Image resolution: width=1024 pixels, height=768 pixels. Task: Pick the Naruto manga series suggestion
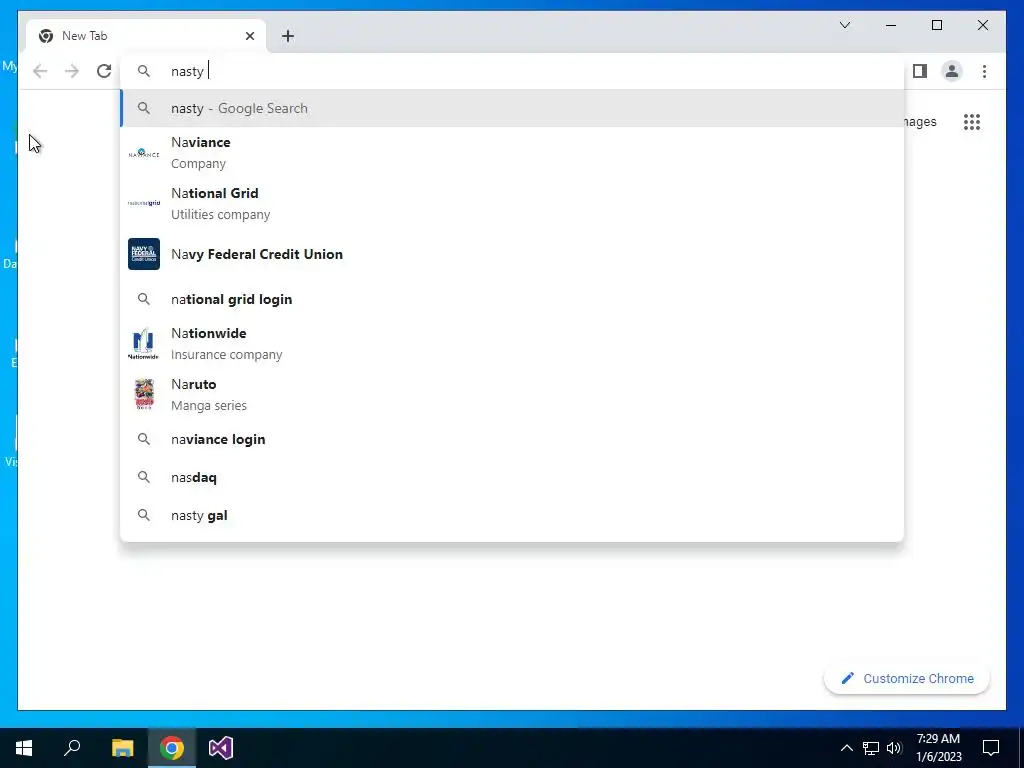point(513,394)
